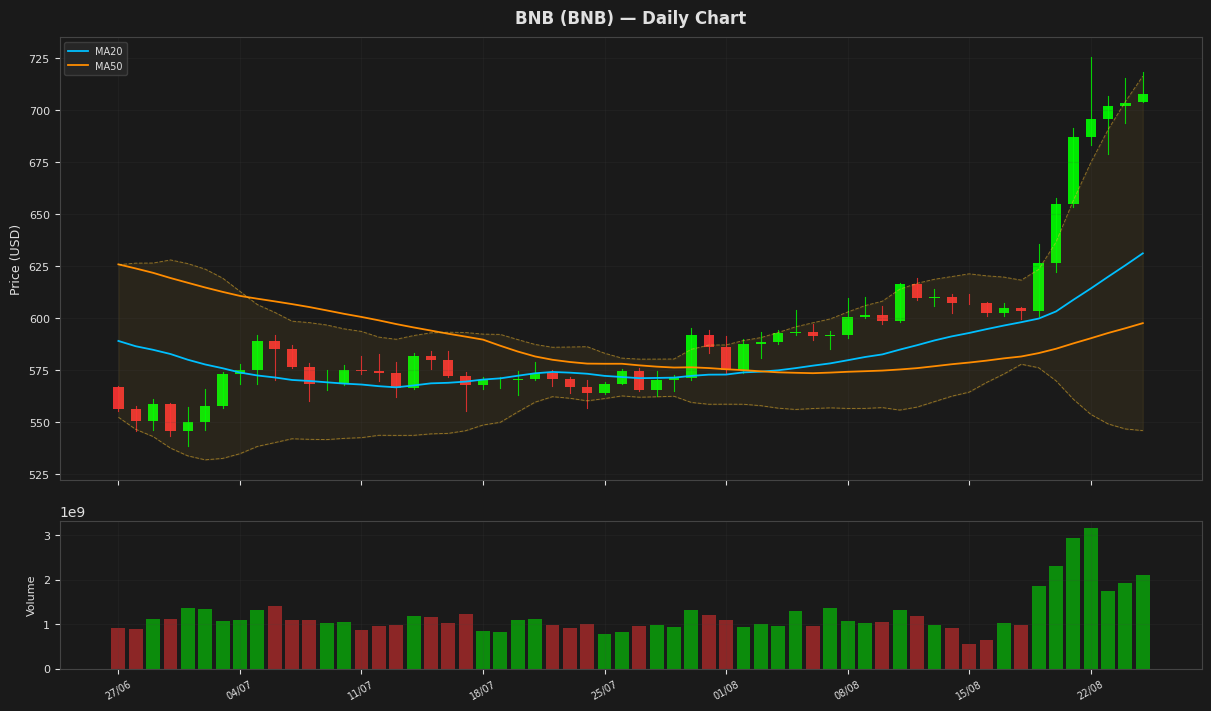Click the last green volume bar on the right
Image resolution: width=1211 pixels, height=711 pixels.
click(x=1143, y=622)
